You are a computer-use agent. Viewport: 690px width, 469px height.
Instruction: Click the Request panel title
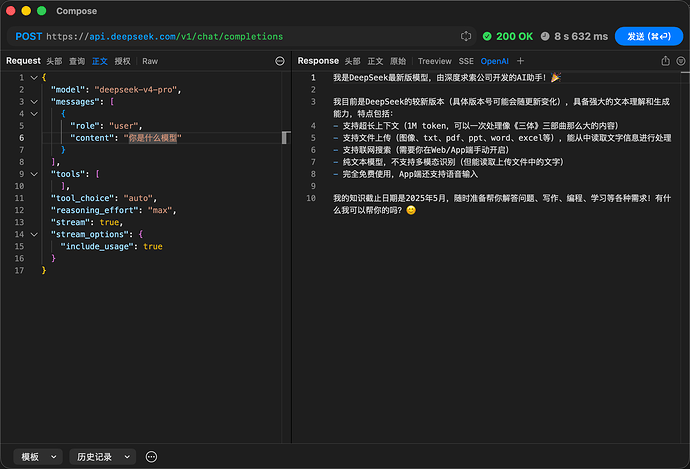coord(23,61)
